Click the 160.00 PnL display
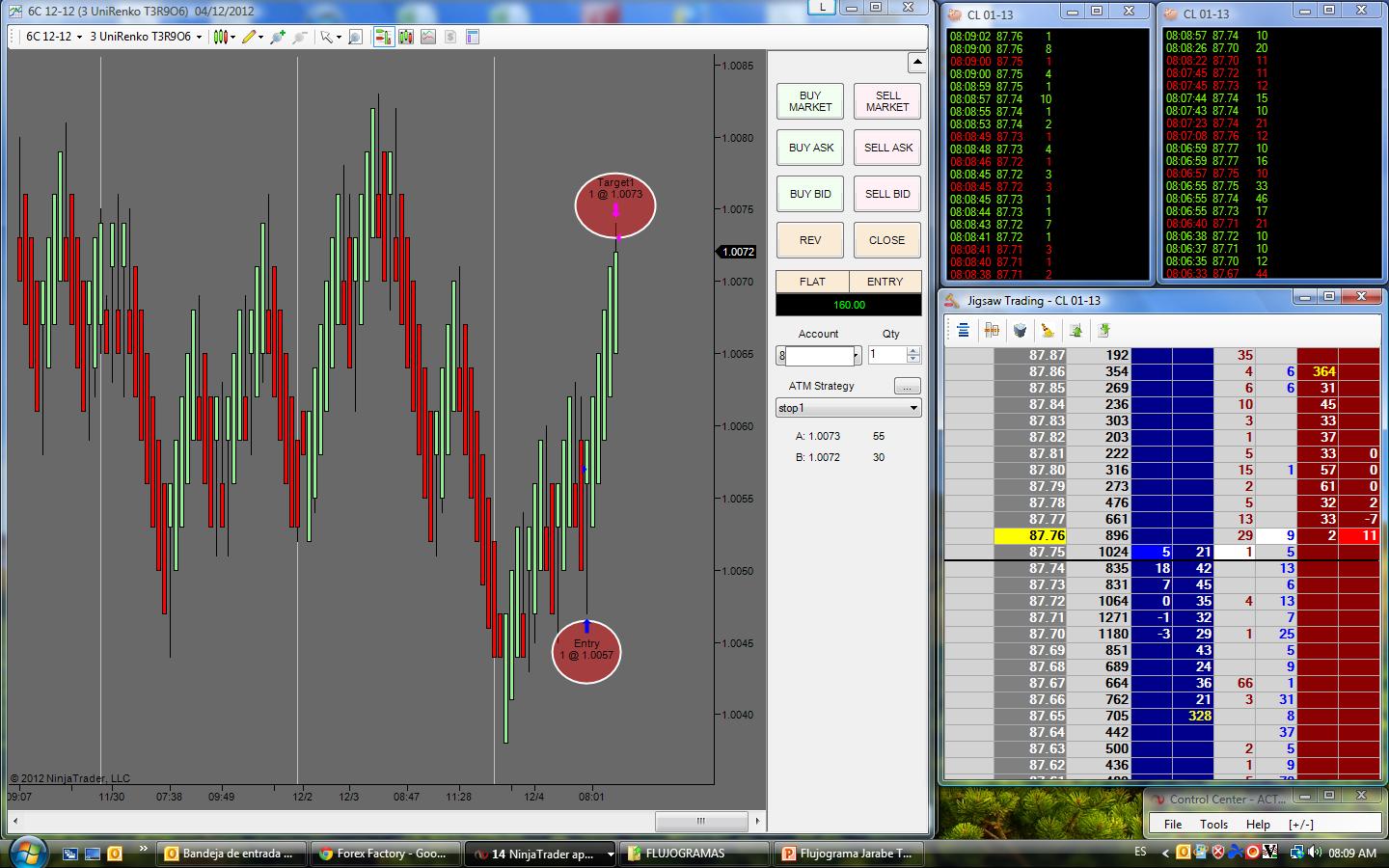1389x868 pixels. click(849, 305)
